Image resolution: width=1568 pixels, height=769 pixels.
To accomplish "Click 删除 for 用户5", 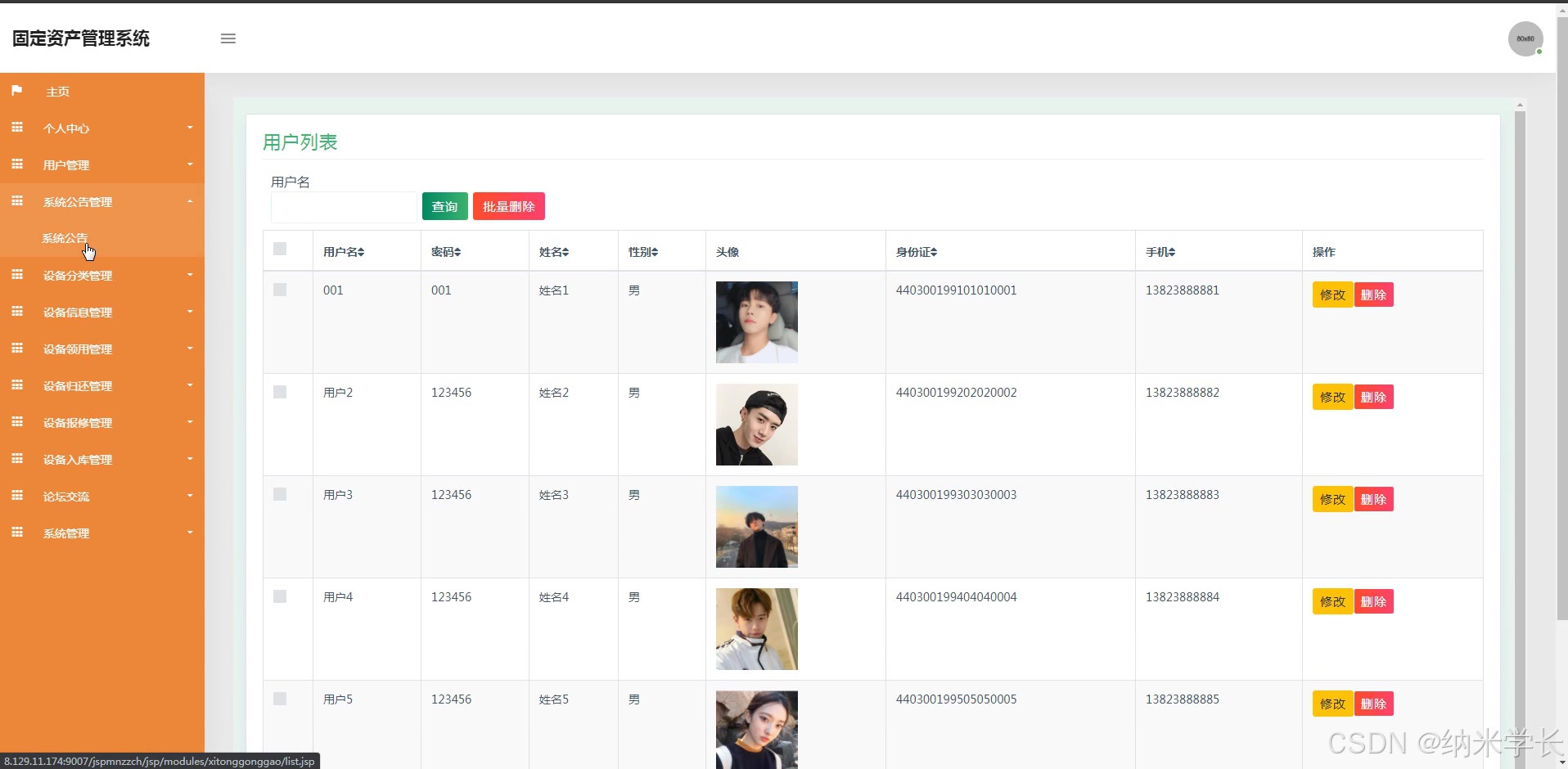I will pos(1374,704).
